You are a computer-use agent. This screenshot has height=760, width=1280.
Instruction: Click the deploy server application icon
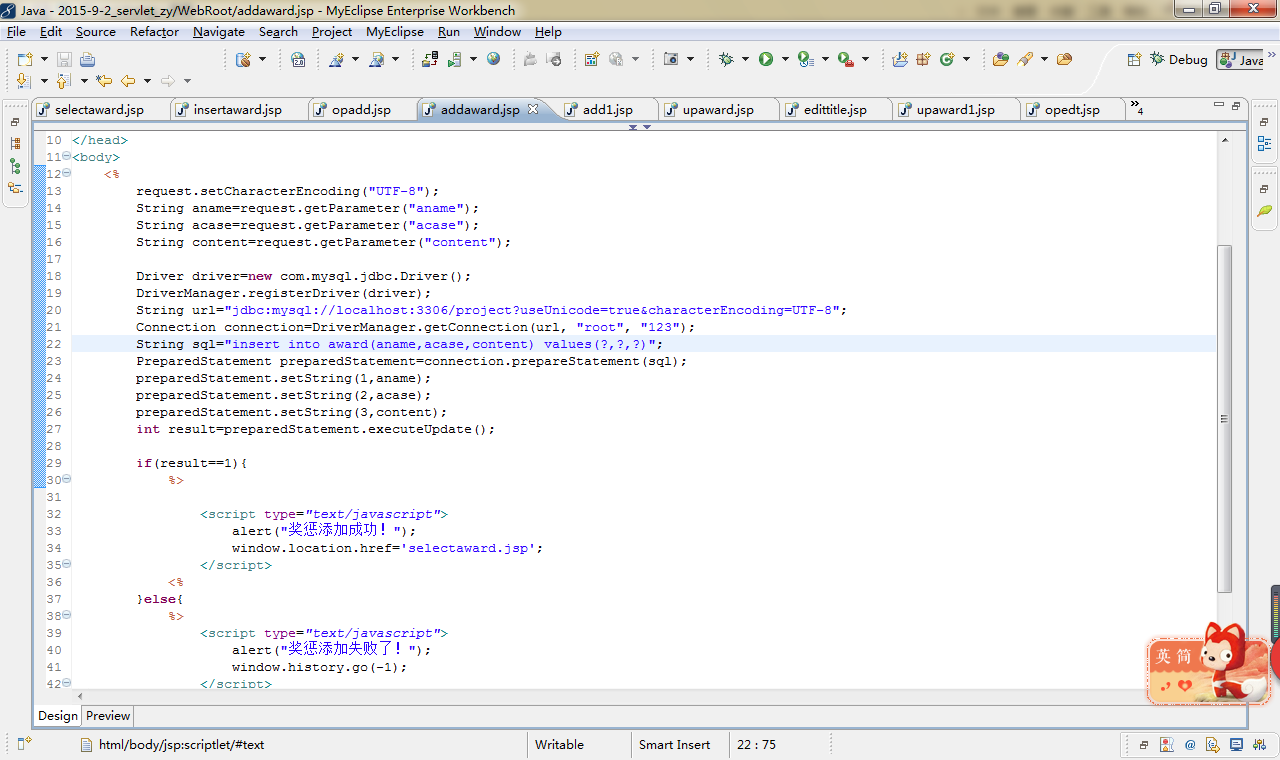click(x=430, y=59)
